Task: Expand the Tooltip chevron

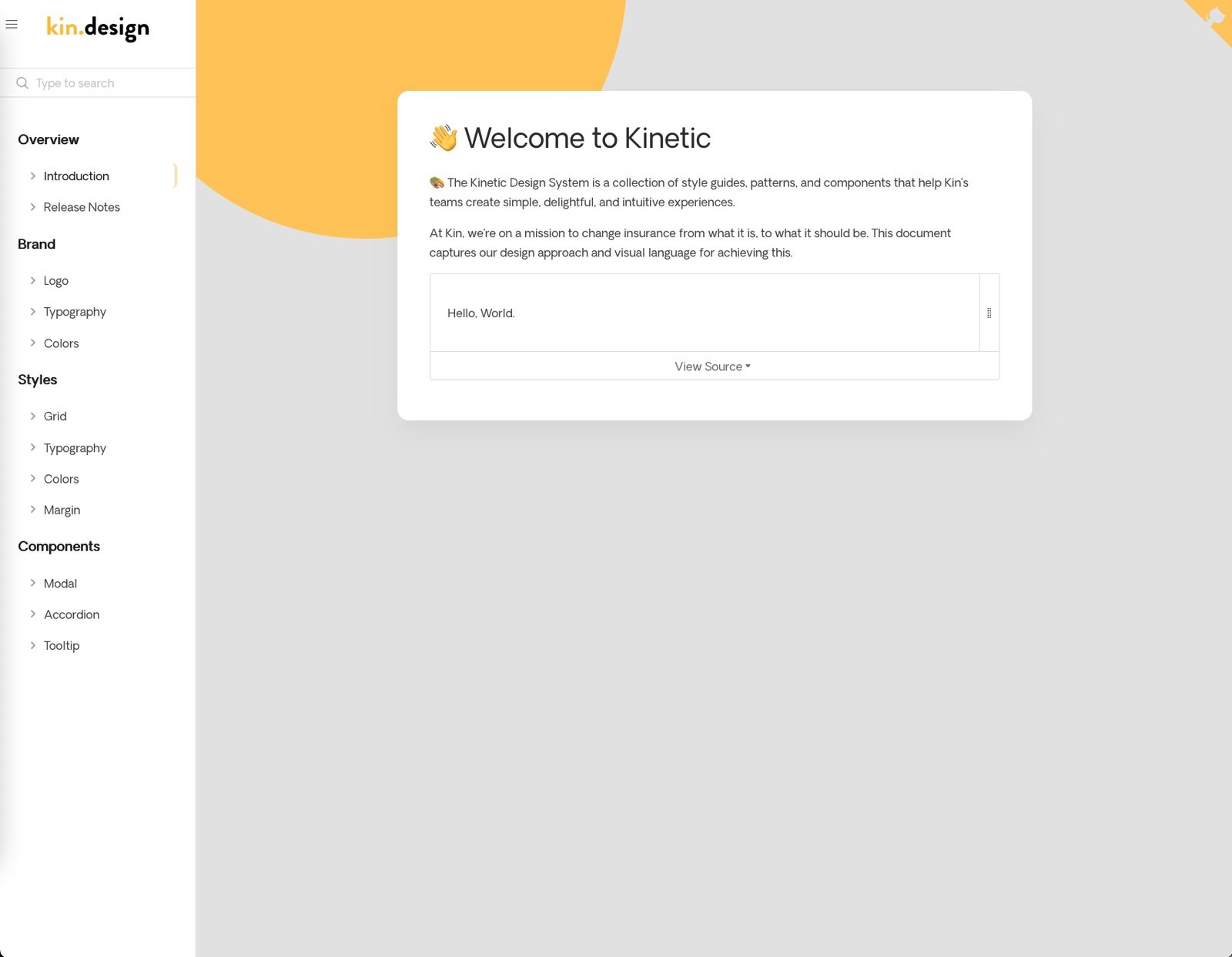Action: pyautogui.click(x=33, y=645)
